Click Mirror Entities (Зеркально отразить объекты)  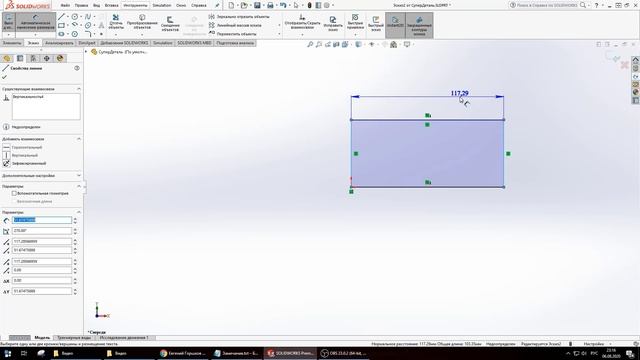pos(239,17)
